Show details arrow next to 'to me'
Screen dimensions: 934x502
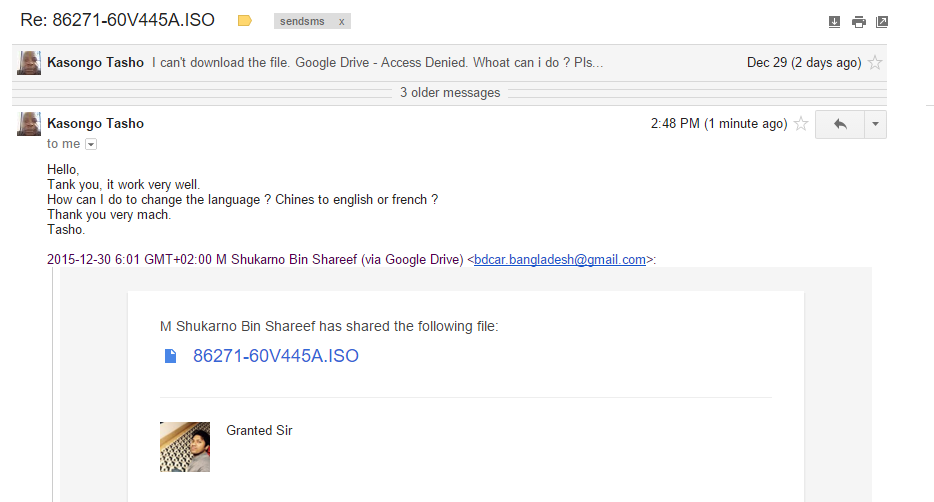coord(91,144)
